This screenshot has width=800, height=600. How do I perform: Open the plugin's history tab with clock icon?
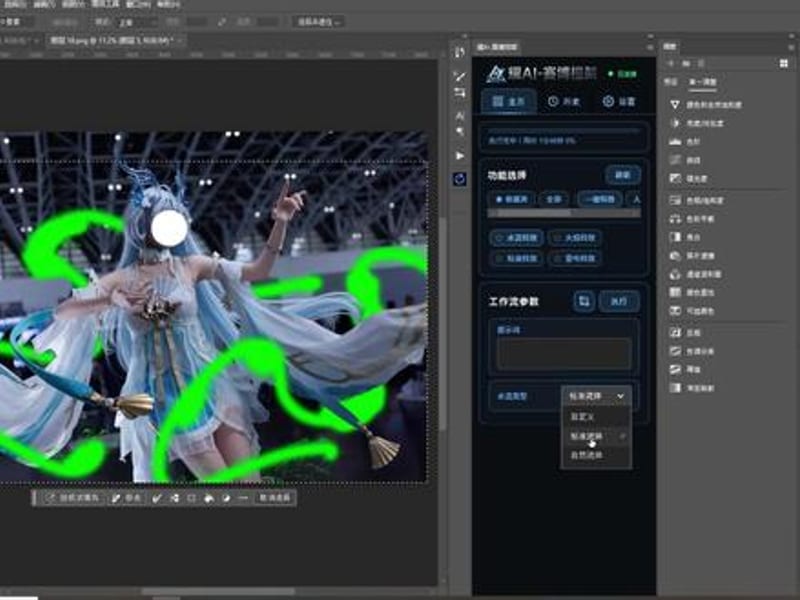564,101
